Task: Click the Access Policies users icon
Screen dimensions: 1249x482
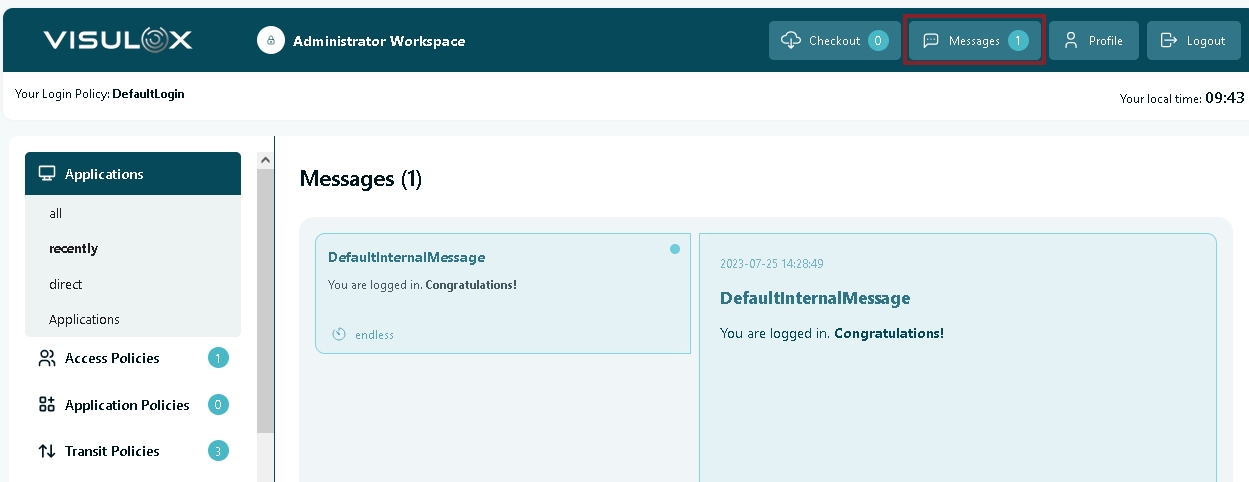Action: coord(47,358)
